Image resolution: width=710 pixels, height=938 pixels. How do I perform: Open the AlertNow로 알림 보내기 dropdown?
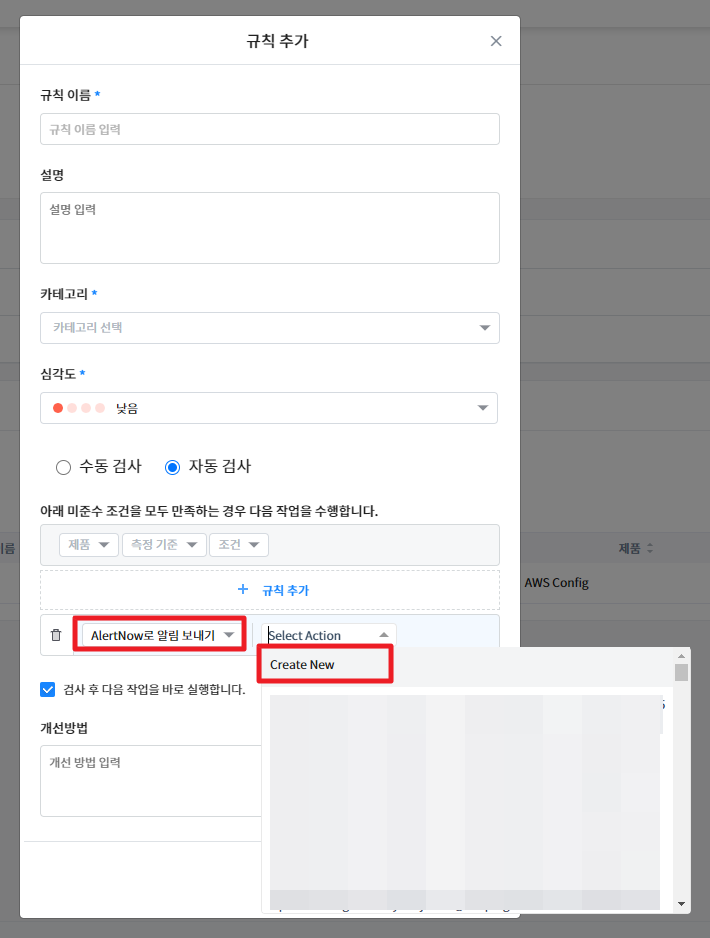tap(162, 635)
